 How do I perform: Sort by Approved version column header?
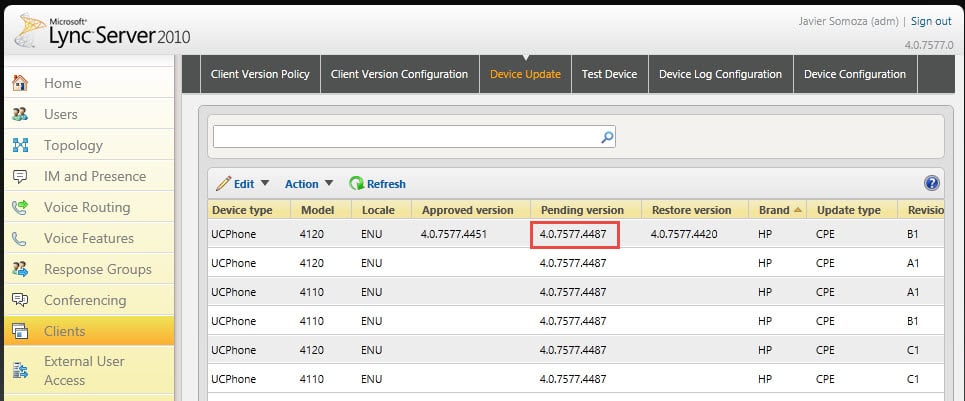pyautogui.click(x=471, y=210)
